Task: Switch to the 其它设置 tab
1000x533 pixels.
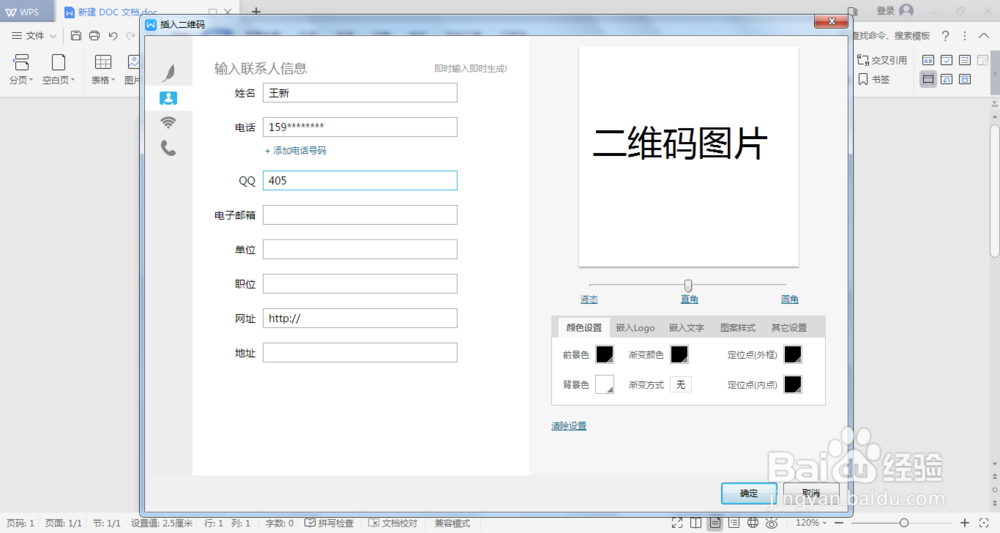Action: coord(789,328)
